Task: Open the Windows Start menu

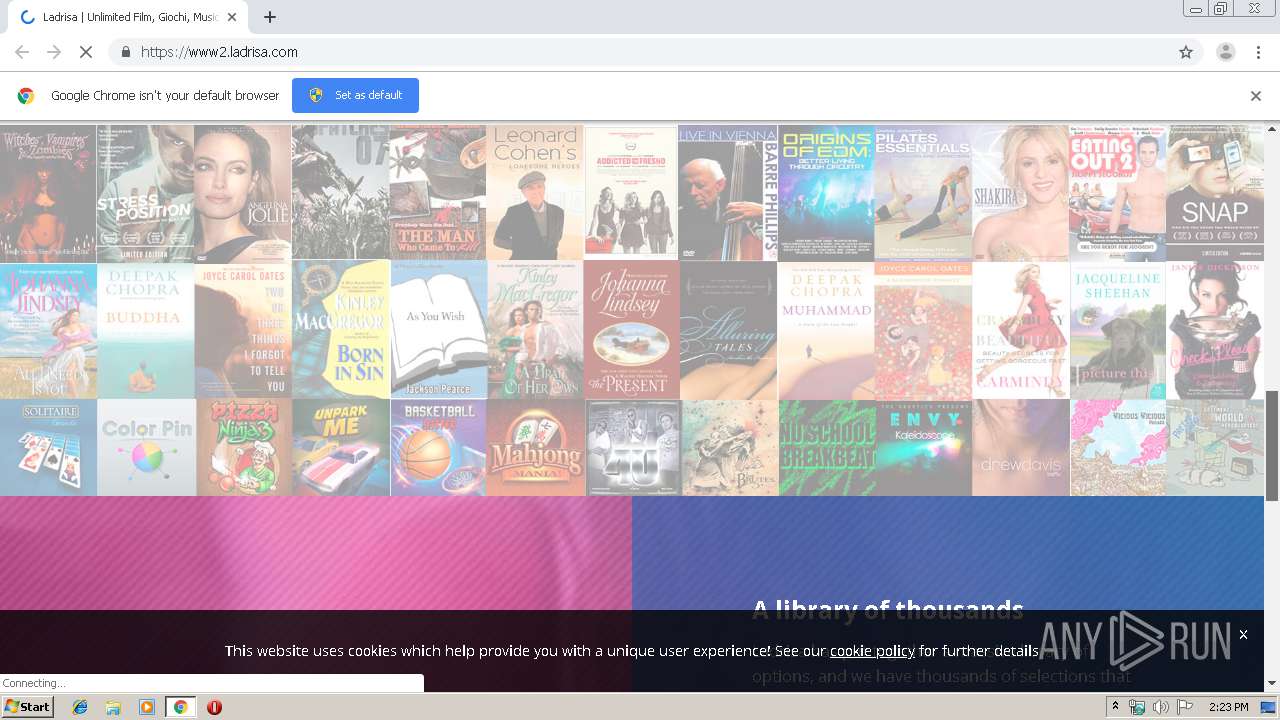Action: (27, 707)
